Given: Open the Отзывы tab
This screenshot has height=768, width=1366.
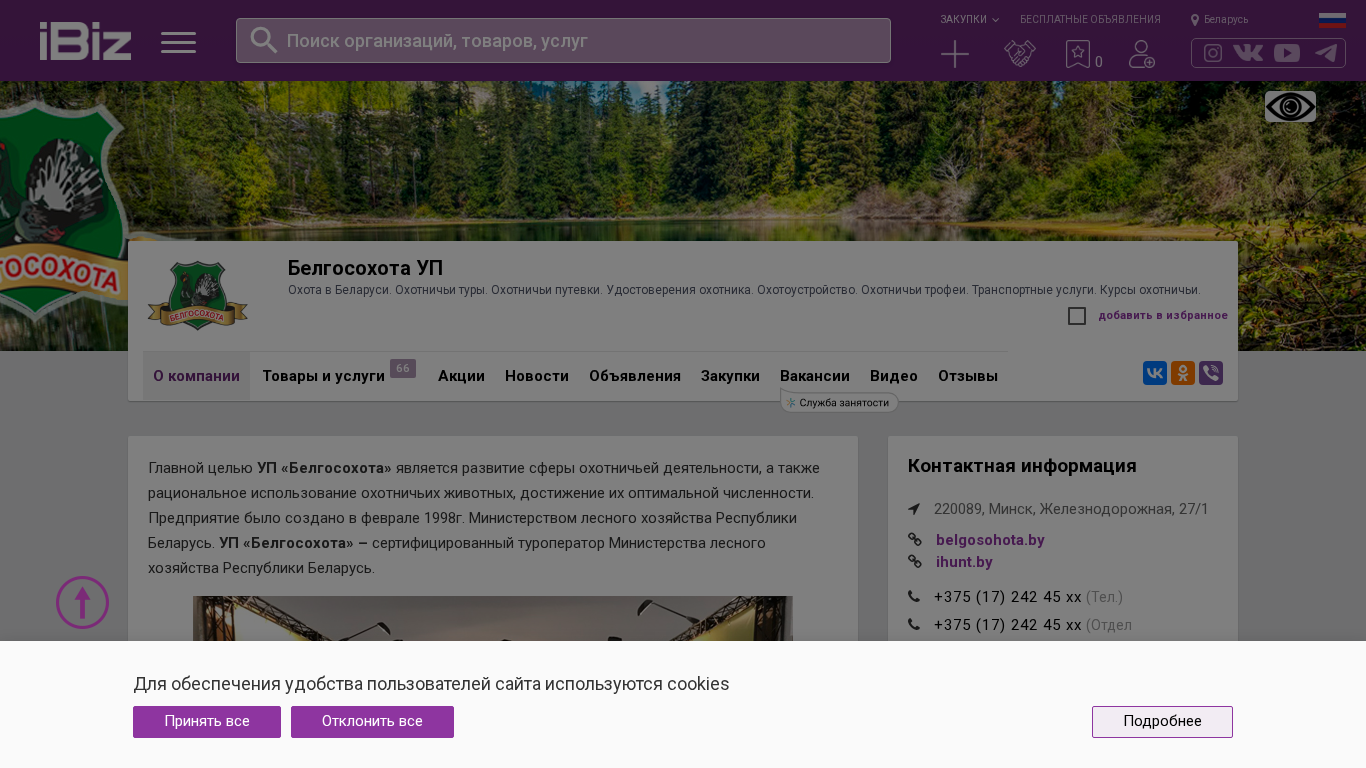Looking at the screenshot, I should 968,376.
